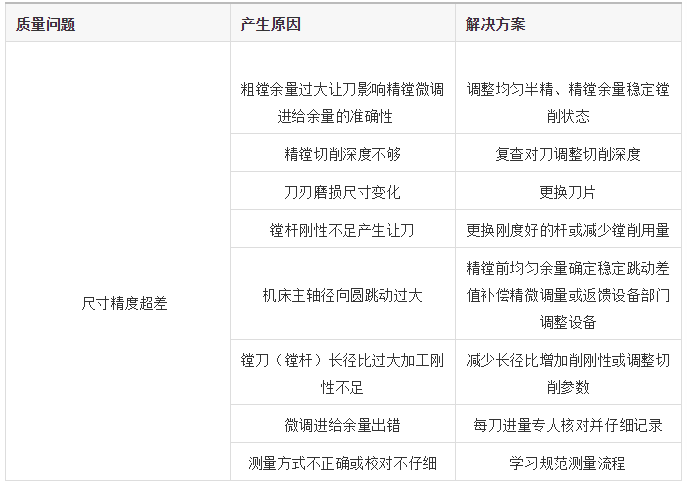Select the 粗镗余量过大让刀 cause cell
687x487 pixels.
click(x=342, y=102)
